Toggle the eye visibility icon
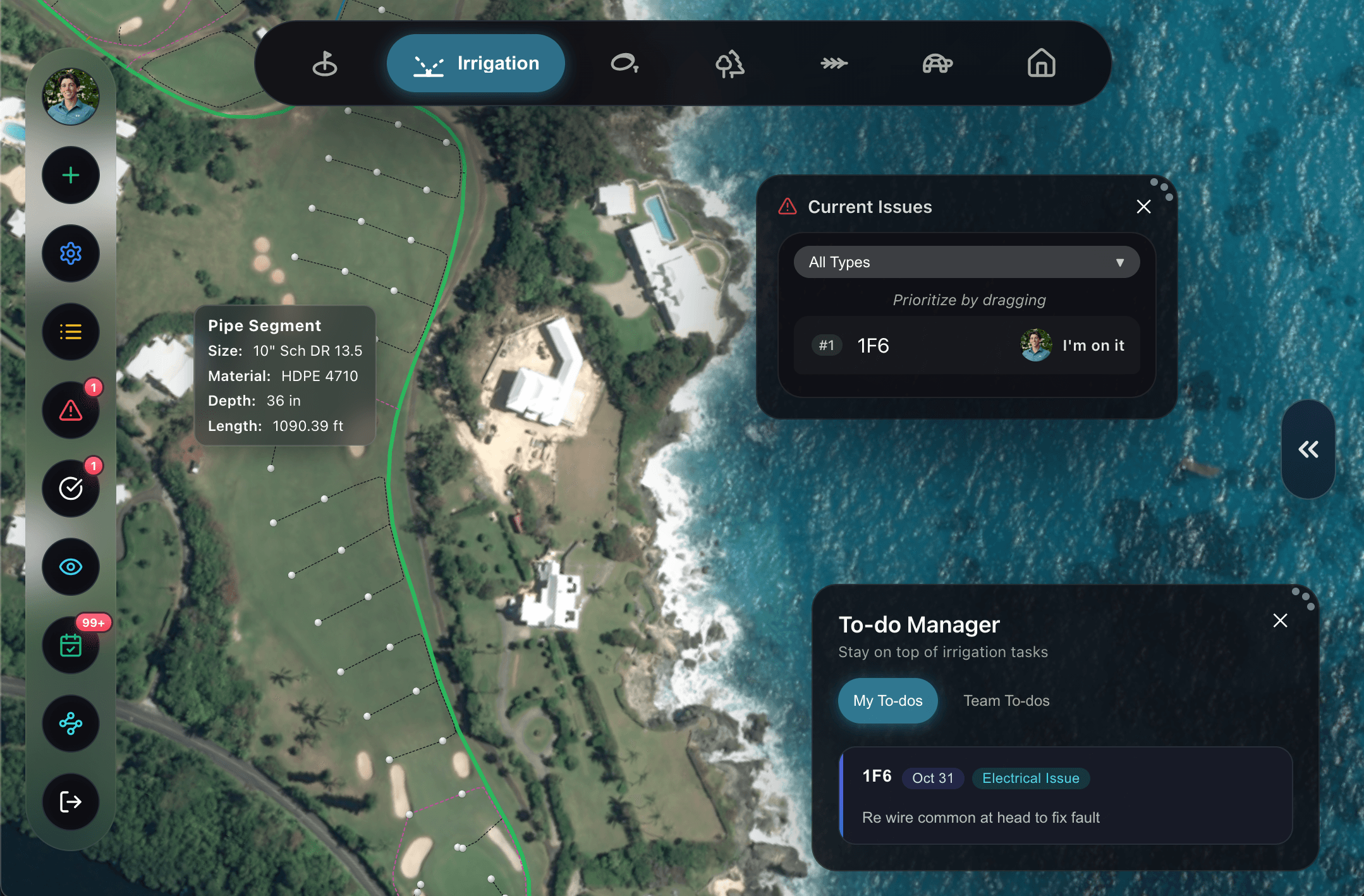The height and width of the screenshot is (896, 1364). [71, 567]
